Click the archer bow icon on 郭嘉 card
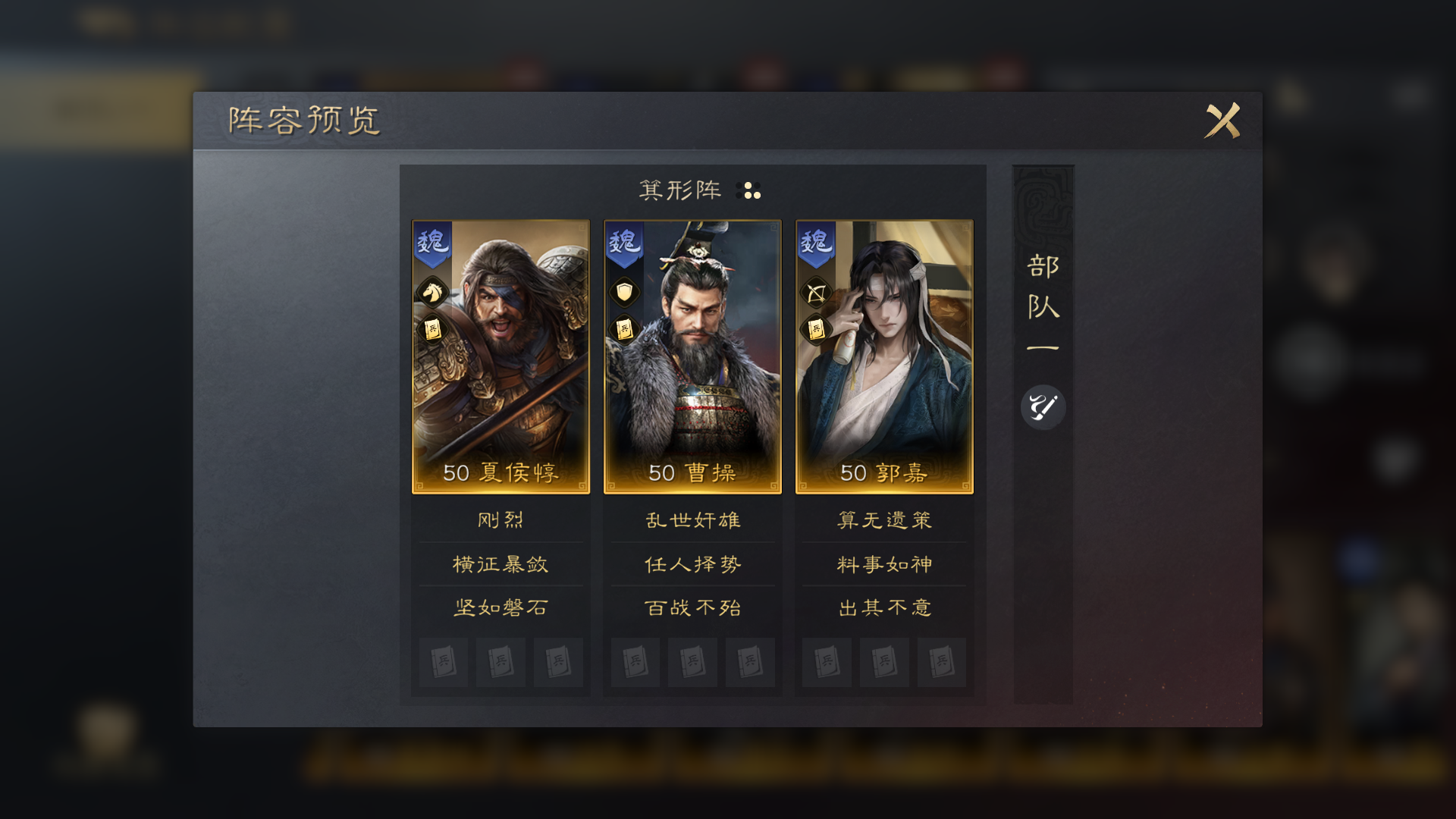 point(816,292)
